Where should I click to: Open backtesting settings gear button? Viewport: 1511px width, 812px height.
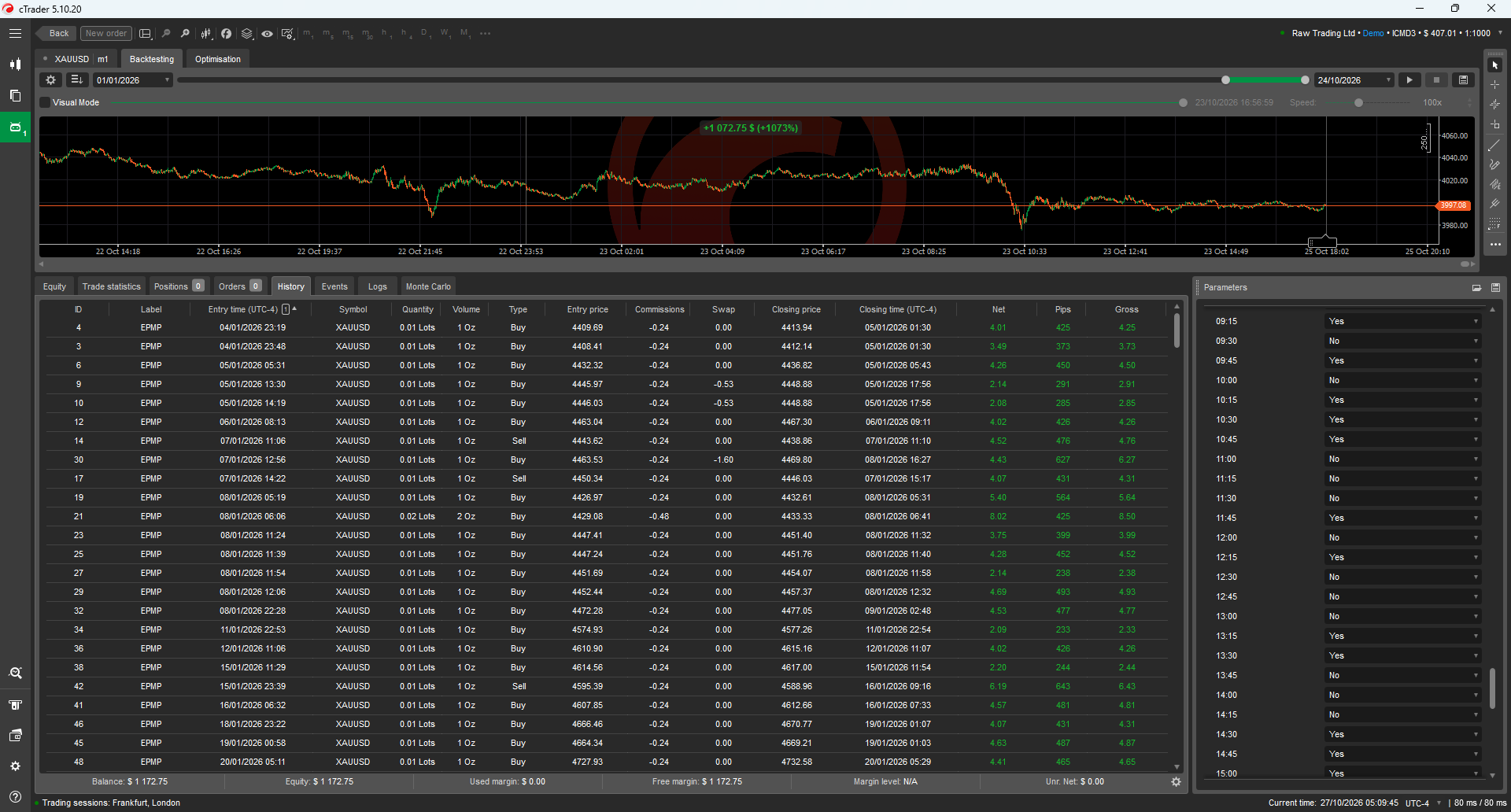point(51,80)
